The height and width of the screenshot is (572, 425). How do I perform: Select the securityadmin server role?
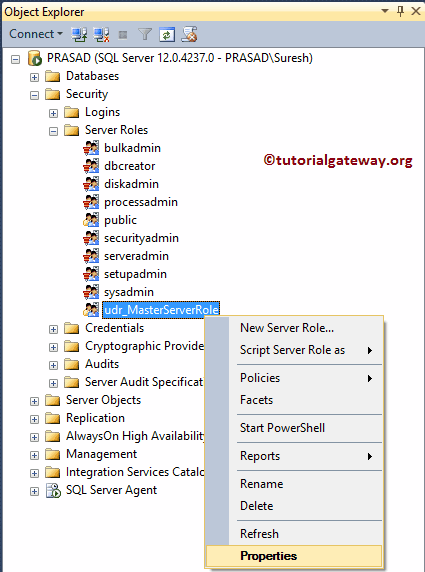141,238
